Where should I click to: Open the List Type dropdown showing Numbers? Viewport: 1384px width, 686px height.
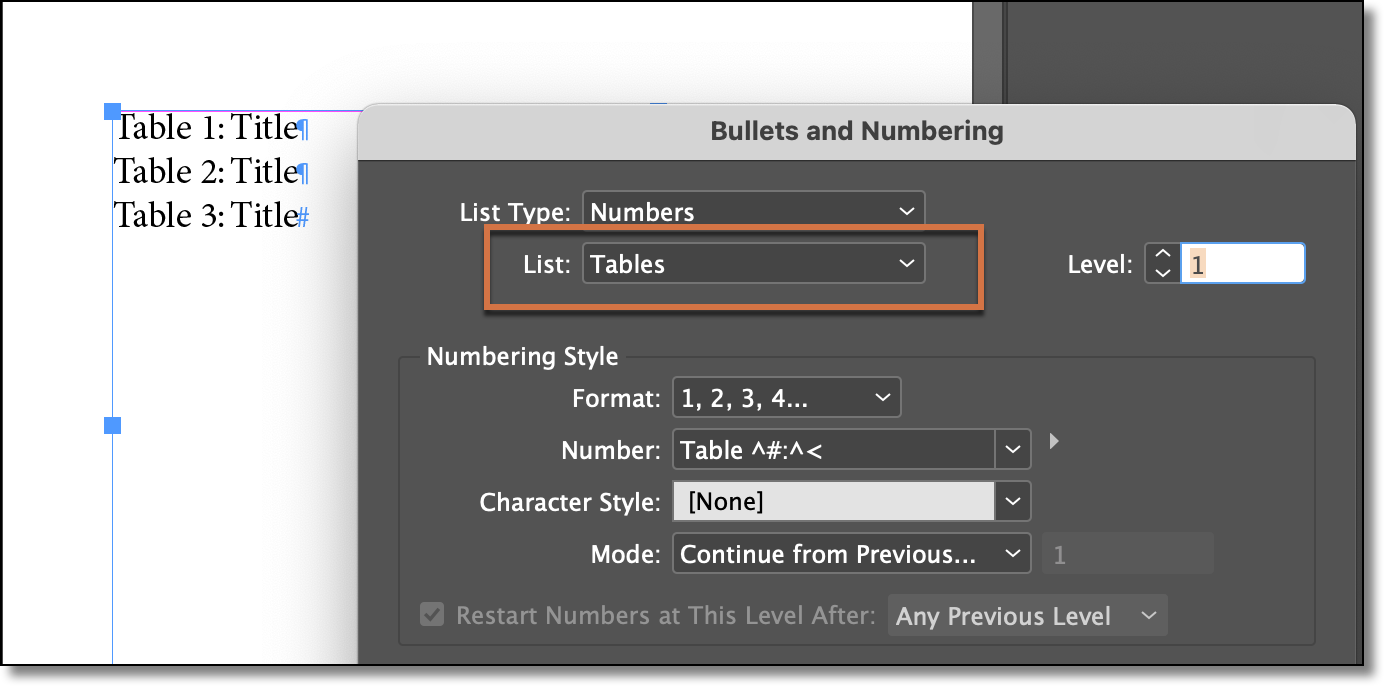coord(753,211)
